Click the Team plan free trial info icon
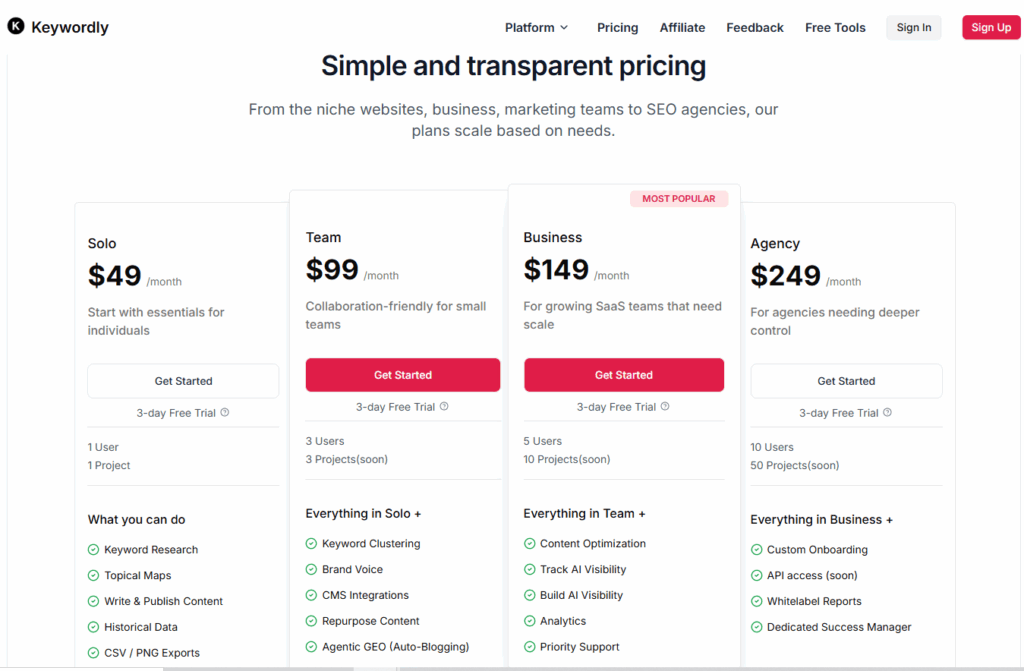The image size is (1024, 671). click(x=444, y=406)
